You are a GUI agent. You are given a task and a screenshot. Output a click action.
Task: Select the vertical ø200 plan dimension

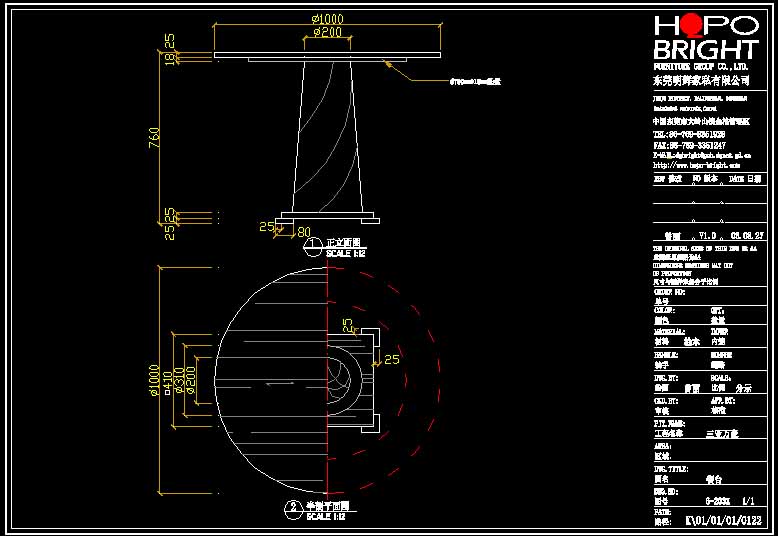[191, 380]
